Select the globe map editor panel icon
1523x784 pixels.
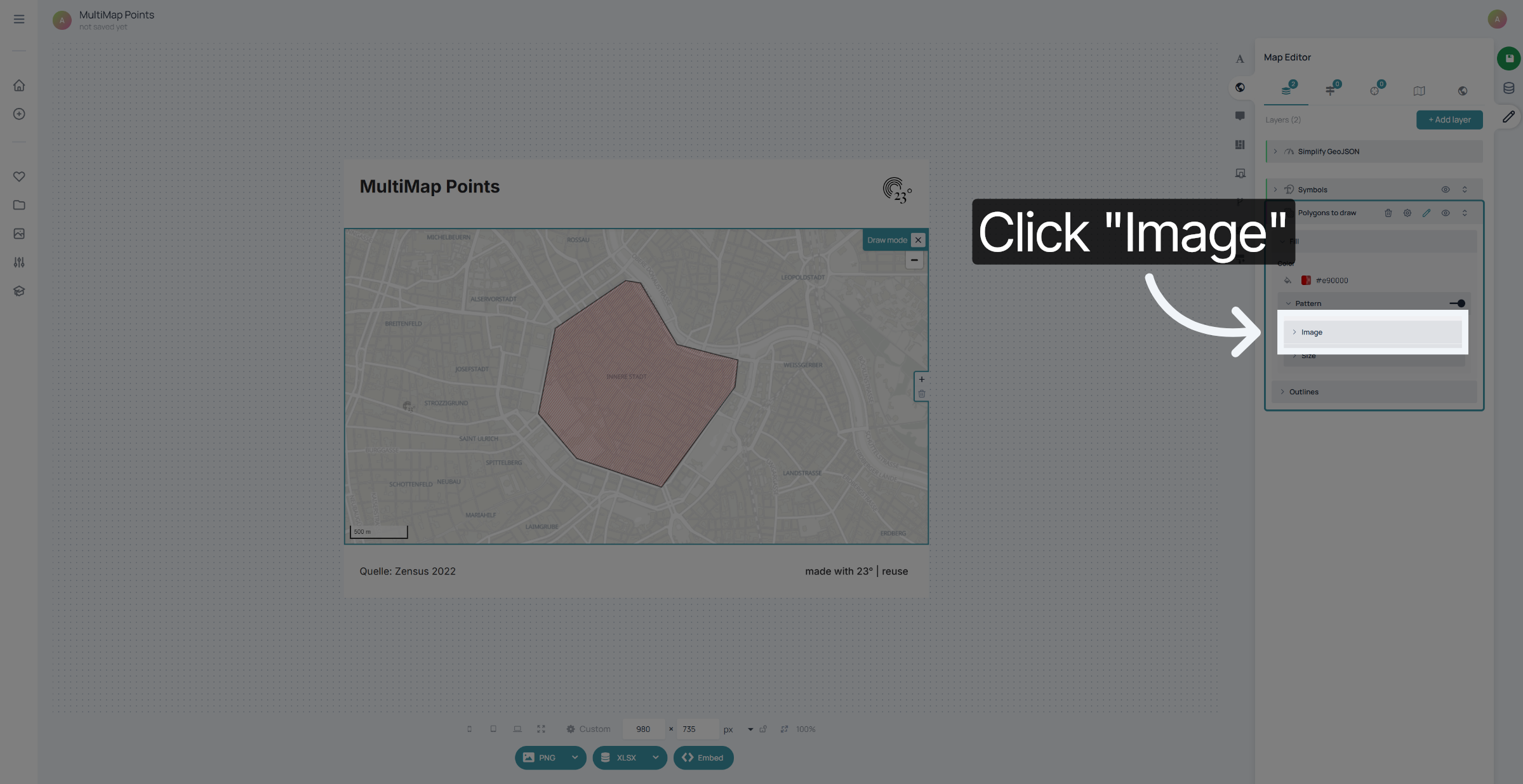pos(1239,88)
